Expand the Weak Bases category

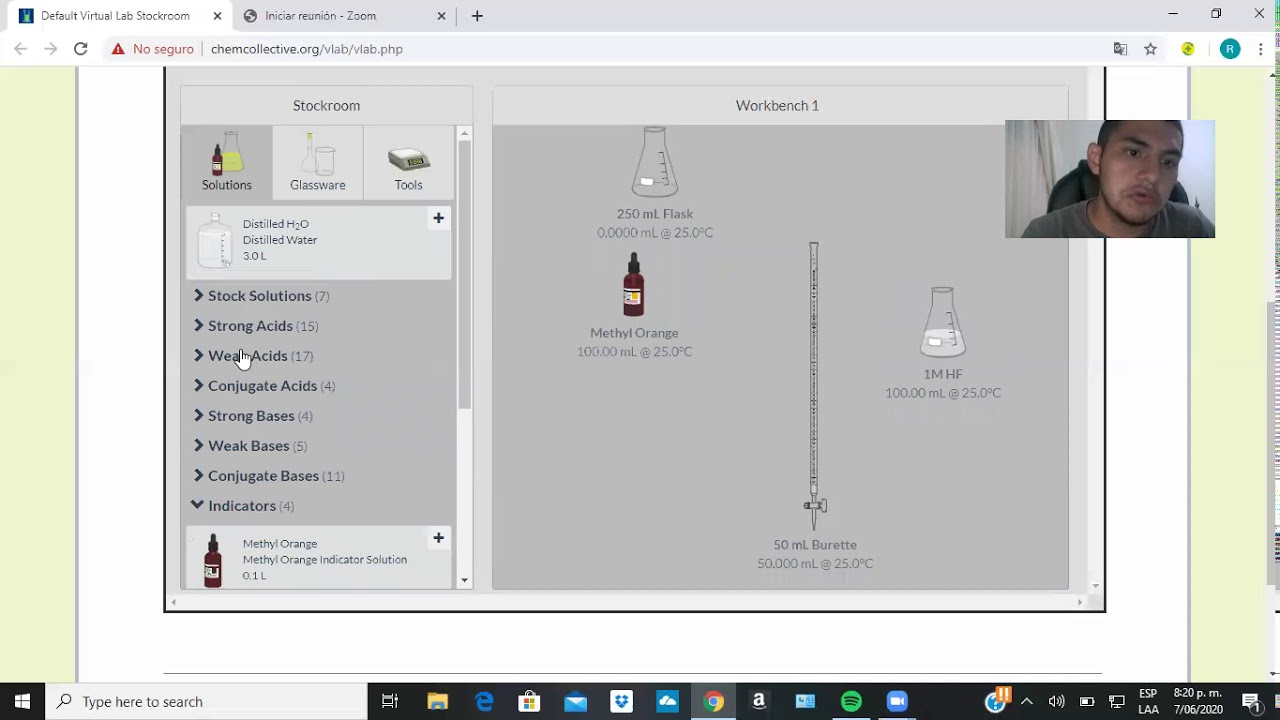point(249,446)
